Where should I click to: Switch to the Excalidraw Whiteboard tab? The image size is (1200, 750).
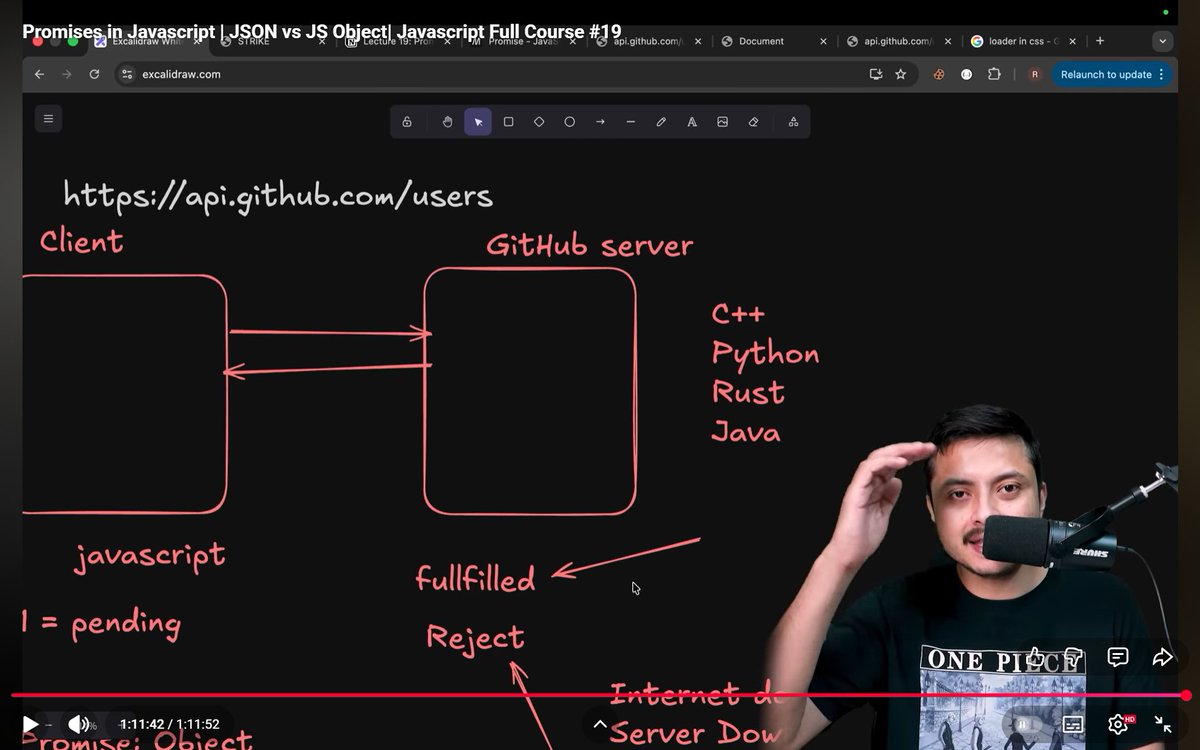(x=150, y=41)
